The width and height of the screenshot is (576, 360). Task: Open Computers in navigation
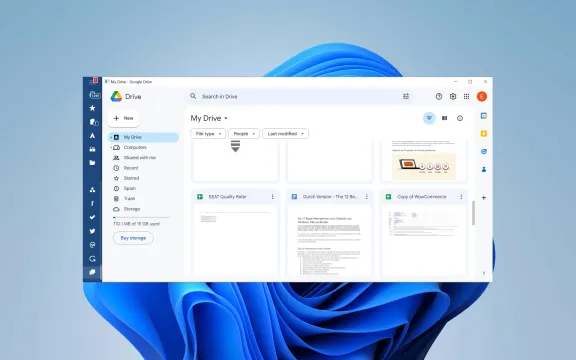click(x=135, y=147)
